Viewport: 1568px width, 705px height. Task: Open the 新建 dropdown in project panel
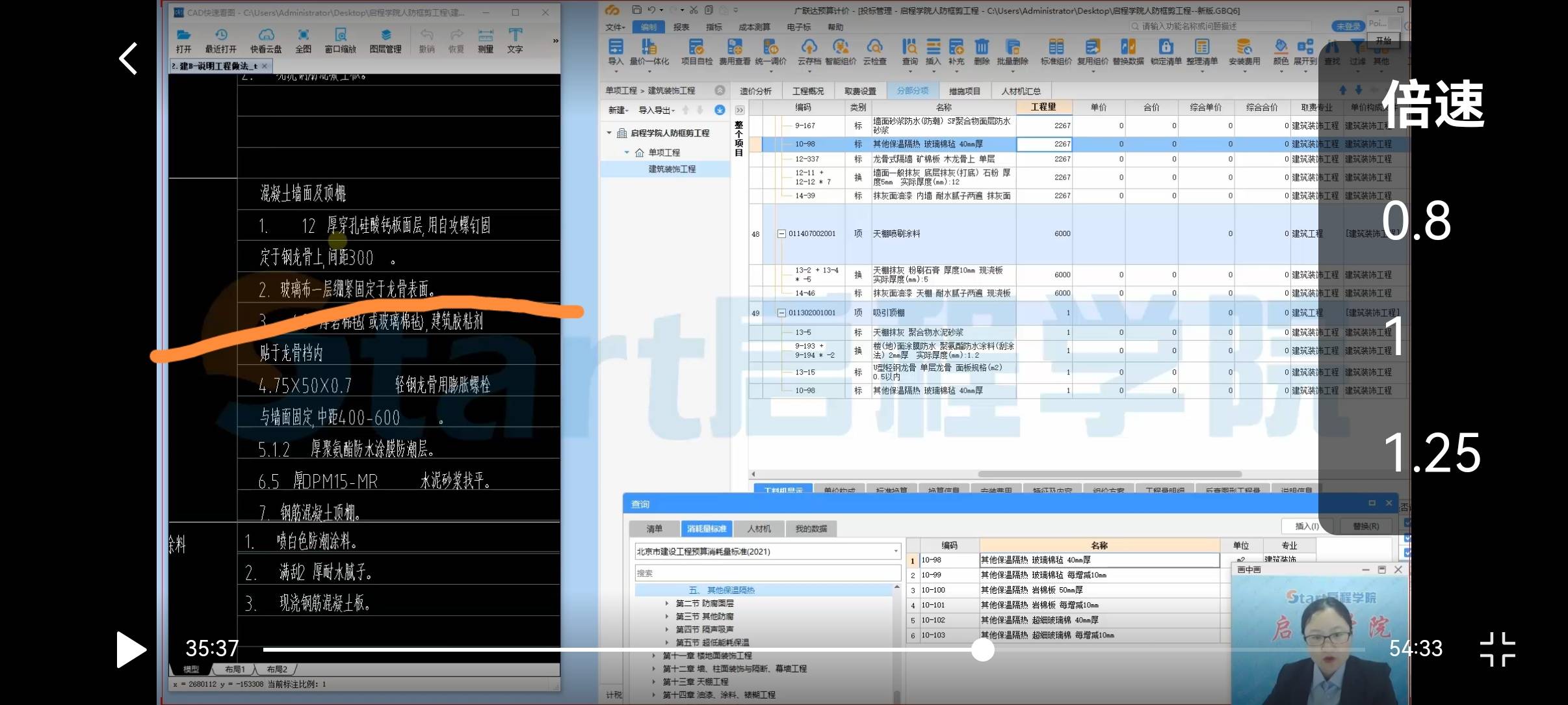618,110
